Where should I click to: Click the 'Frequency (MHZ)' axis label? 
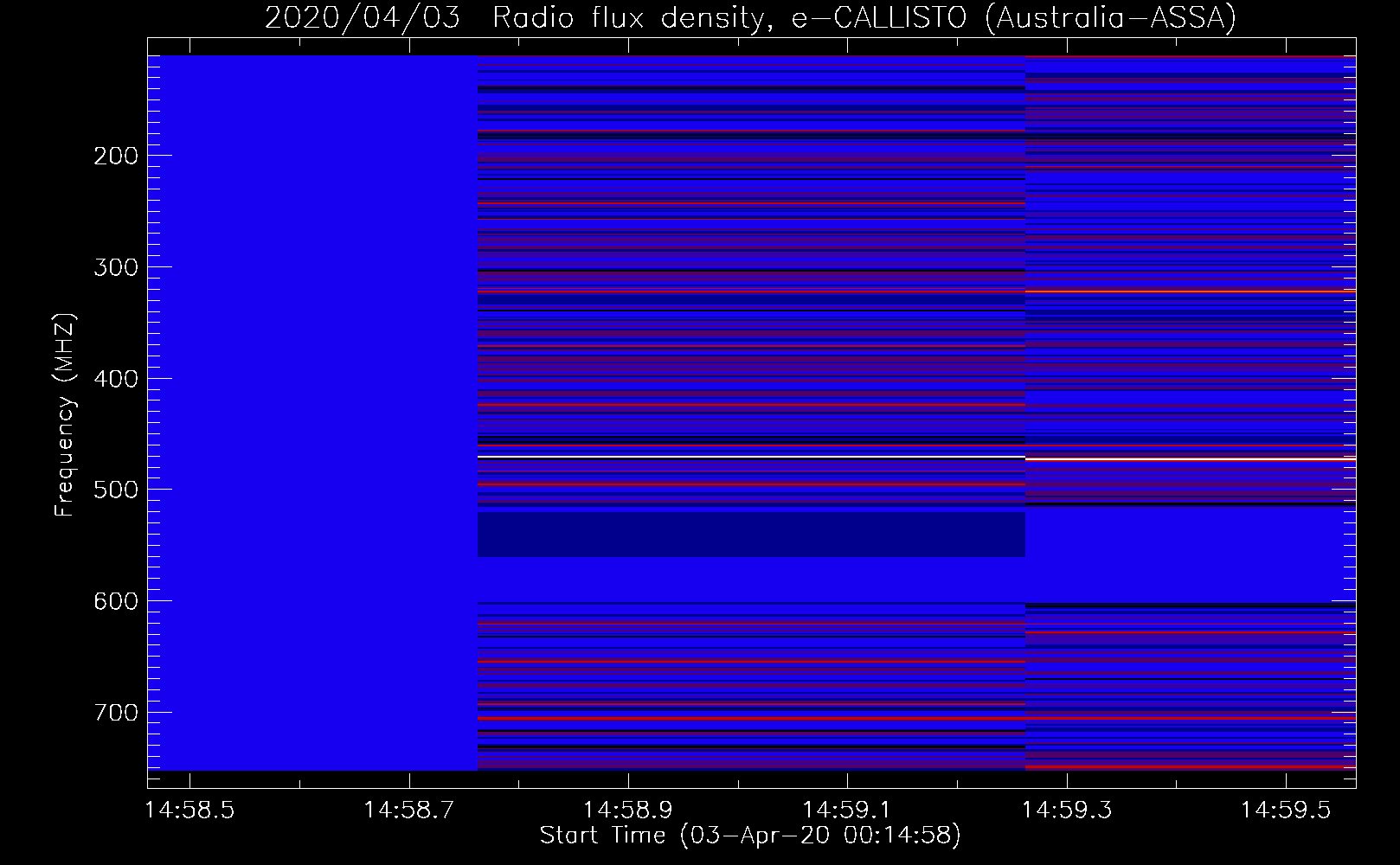pyautogui.click(x=65, y=414)
